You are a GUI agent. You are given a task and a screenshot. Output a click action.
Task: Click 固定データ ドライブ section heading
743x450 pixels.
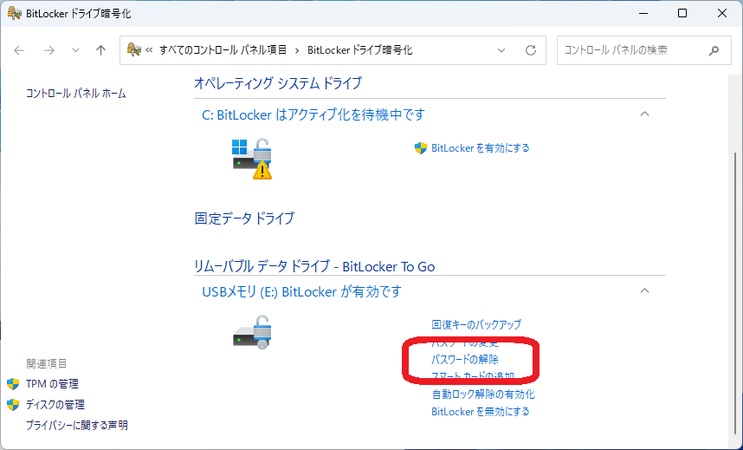tap(245, 218)
